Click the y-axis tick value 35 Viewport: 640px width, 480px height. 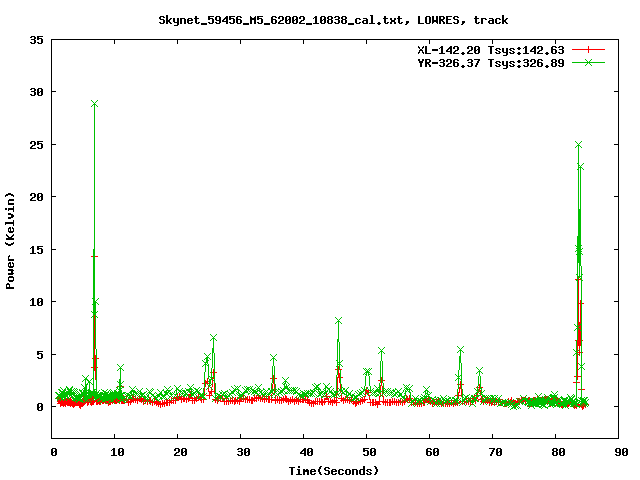point(36,40)
